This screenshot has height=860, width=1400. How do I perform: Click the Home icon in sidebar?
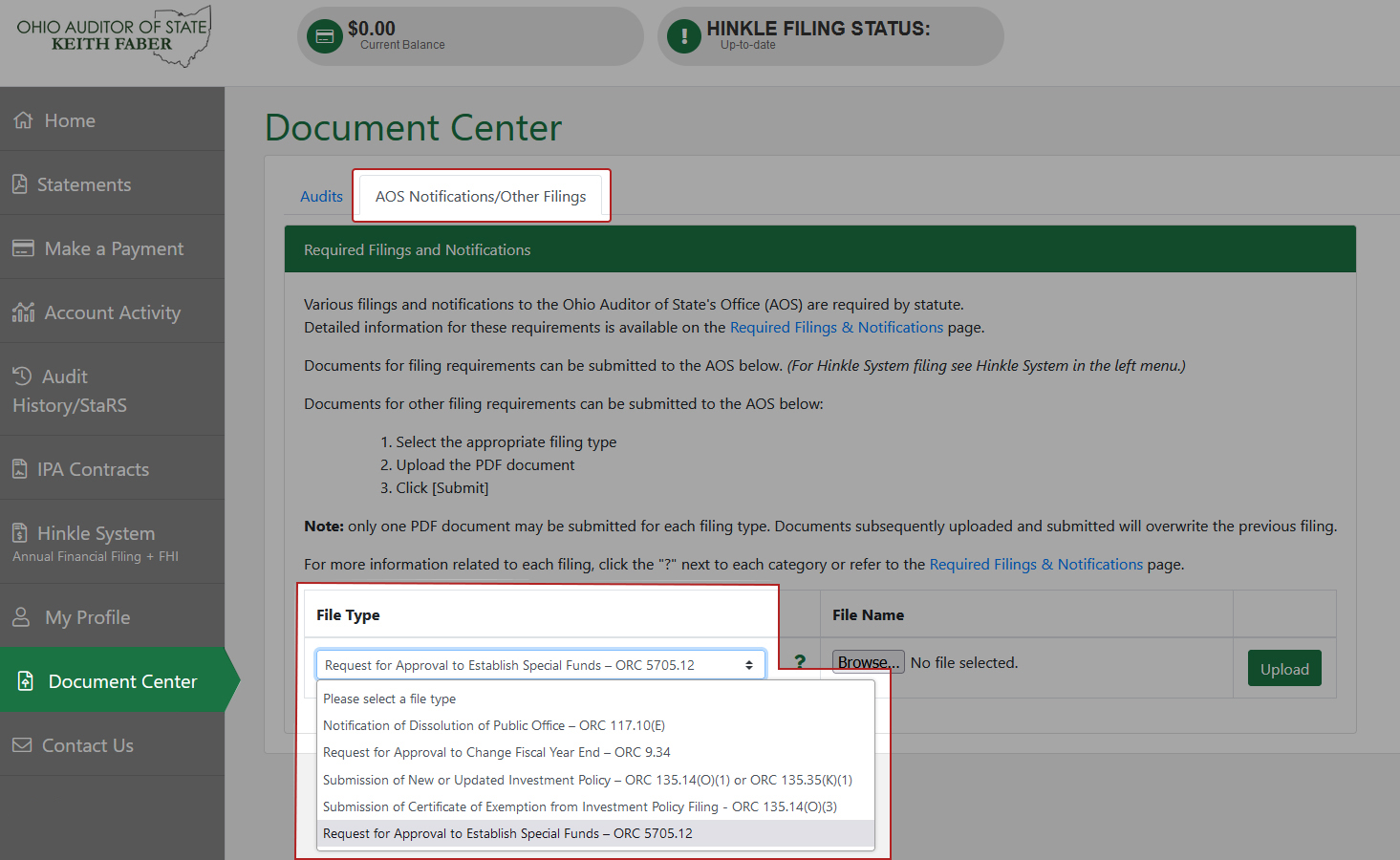(x=24, y=120)
